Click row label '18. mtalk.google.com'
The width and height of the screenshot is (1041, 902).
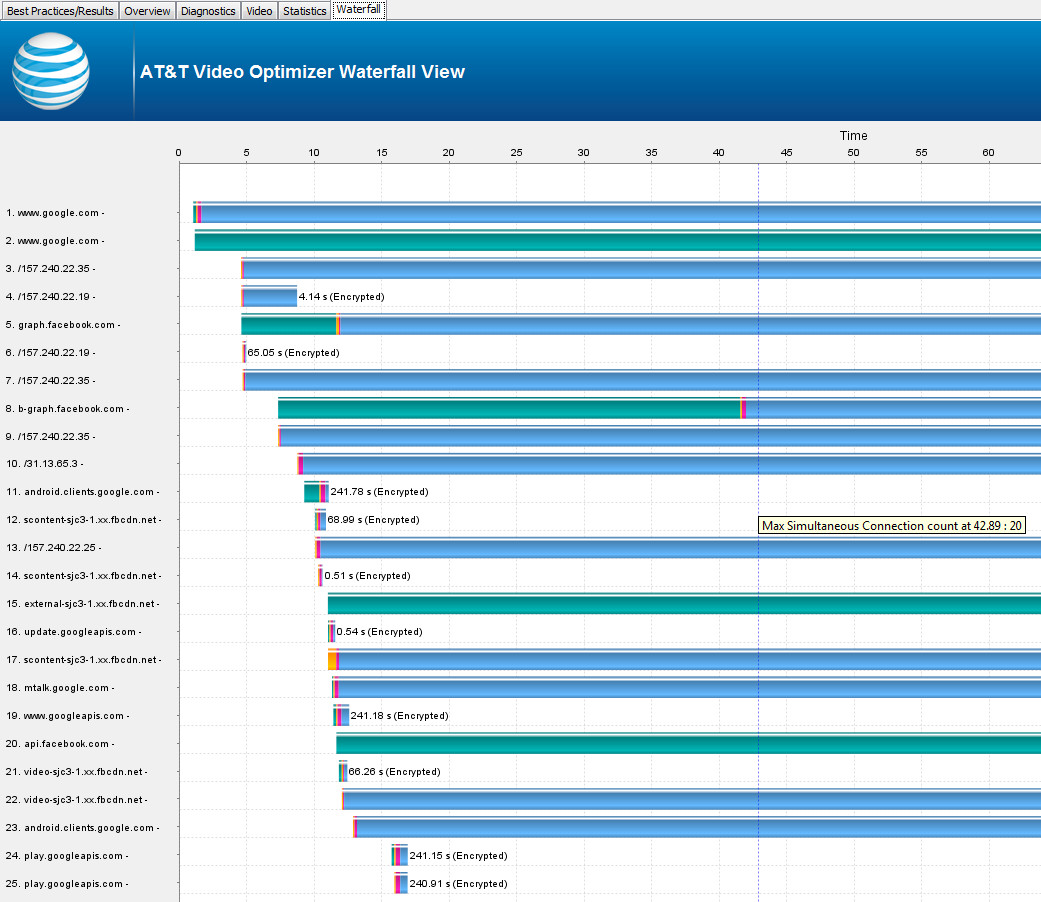pos(60,688)
